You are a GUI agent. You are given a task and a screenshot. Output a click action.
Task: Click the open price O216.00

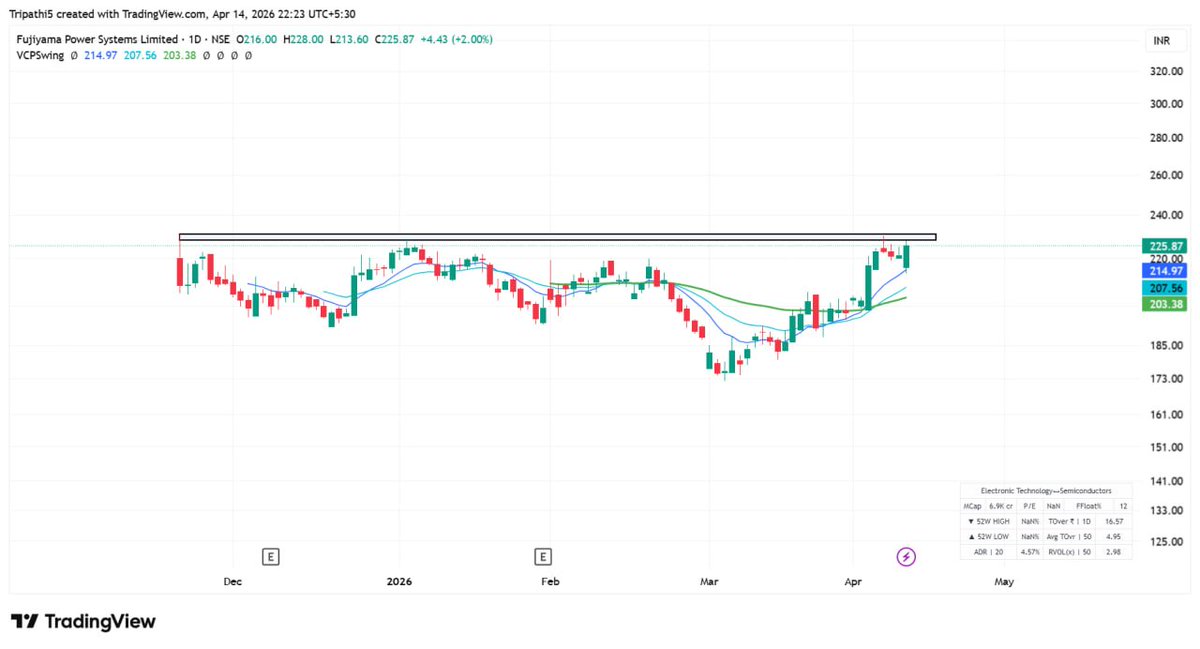coord(258,40)
